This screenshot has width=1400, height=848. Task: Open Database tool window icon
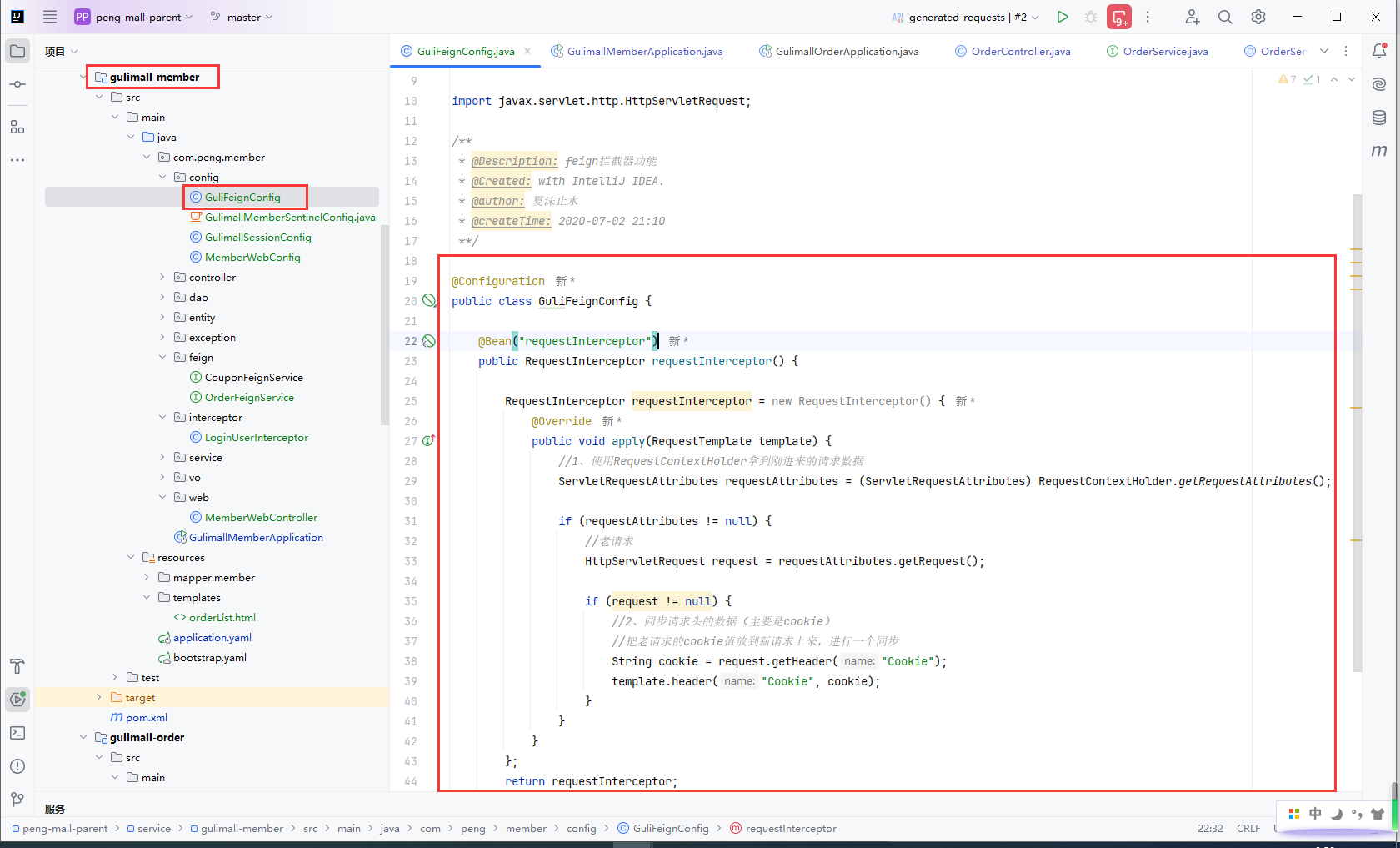(x=1379, y=118)
